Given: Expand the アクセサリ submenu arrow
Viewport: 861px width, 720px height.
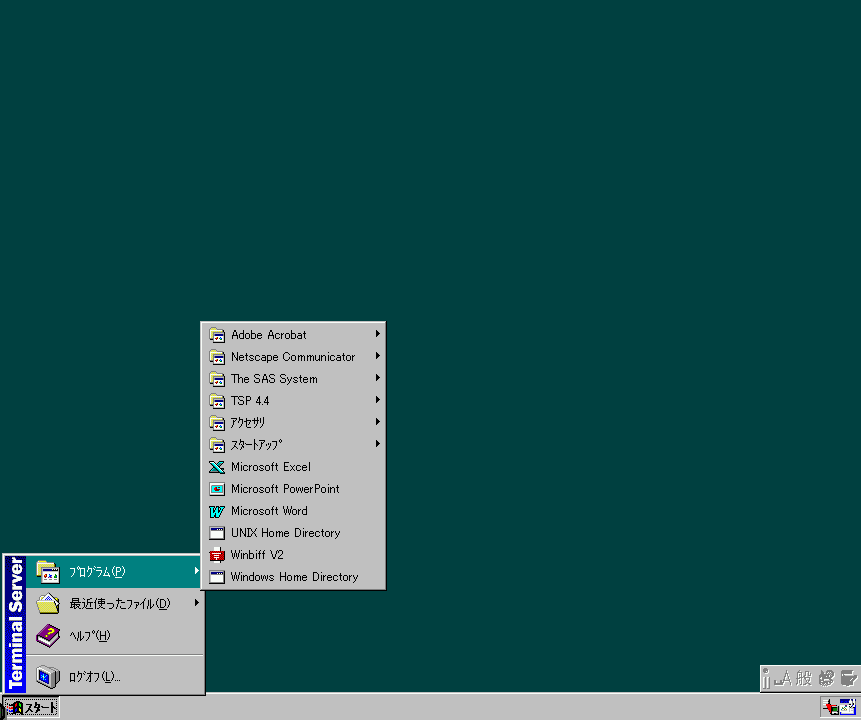Looking at the screenshot, I should 378,421.
